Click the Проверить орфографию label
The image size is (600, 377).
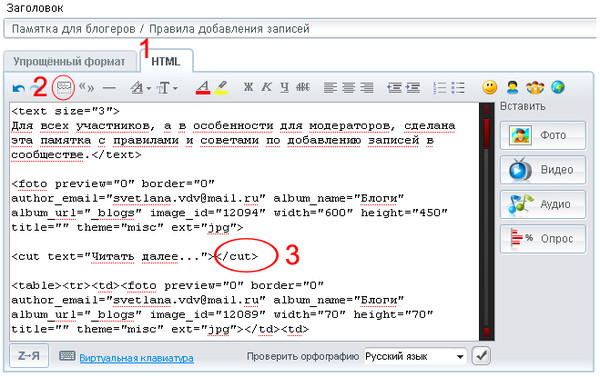click(x=302, y=356)
